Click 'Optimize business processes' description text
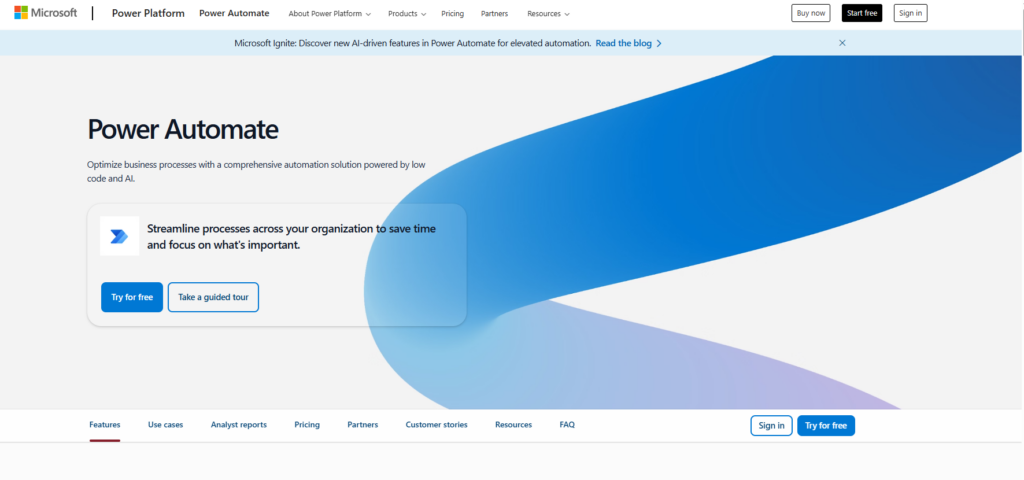The height and width of the screenshot is (480, 1024). 257,171
